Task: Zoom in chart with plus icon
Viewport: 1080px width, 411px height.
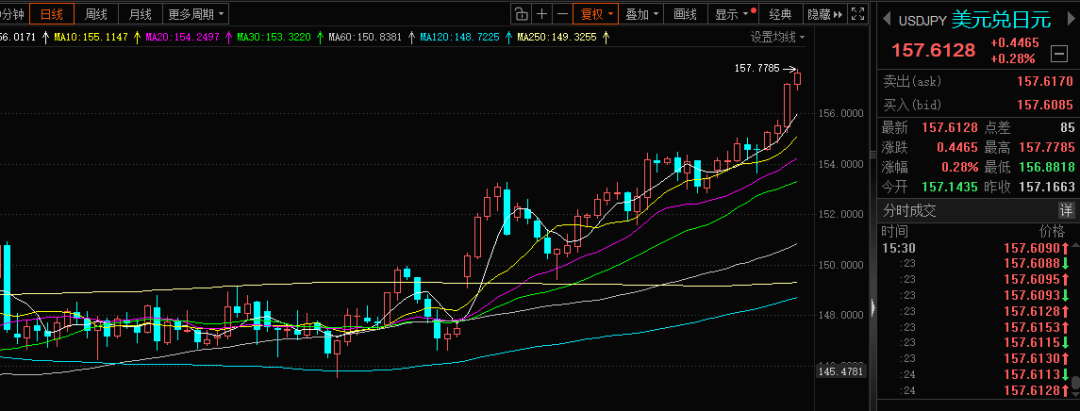Action: (542, 14)
